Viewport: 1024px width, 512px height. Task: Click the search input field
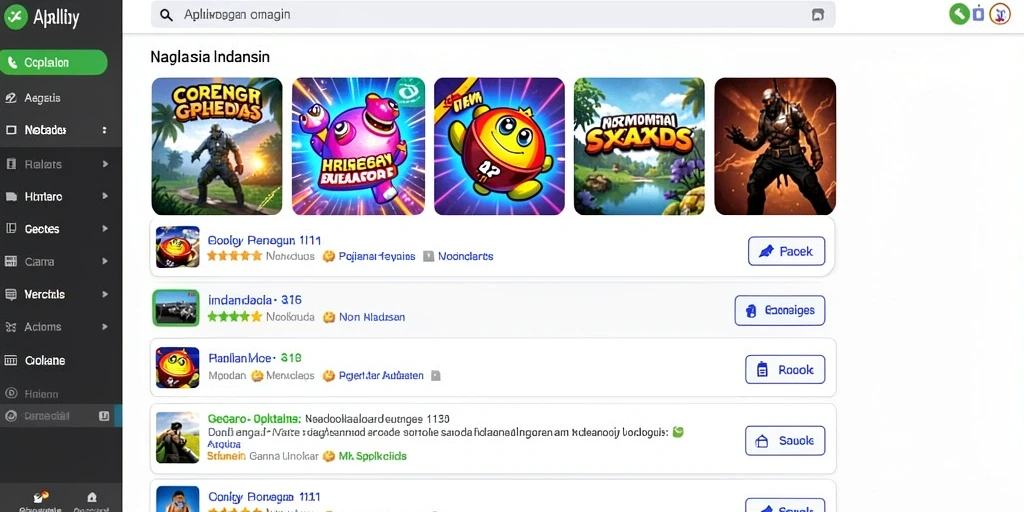pos(493,15)
